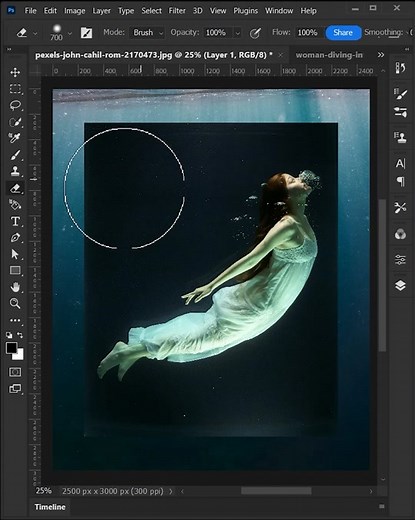
Task: Open the Character panel icon
Action: point(400,163)
